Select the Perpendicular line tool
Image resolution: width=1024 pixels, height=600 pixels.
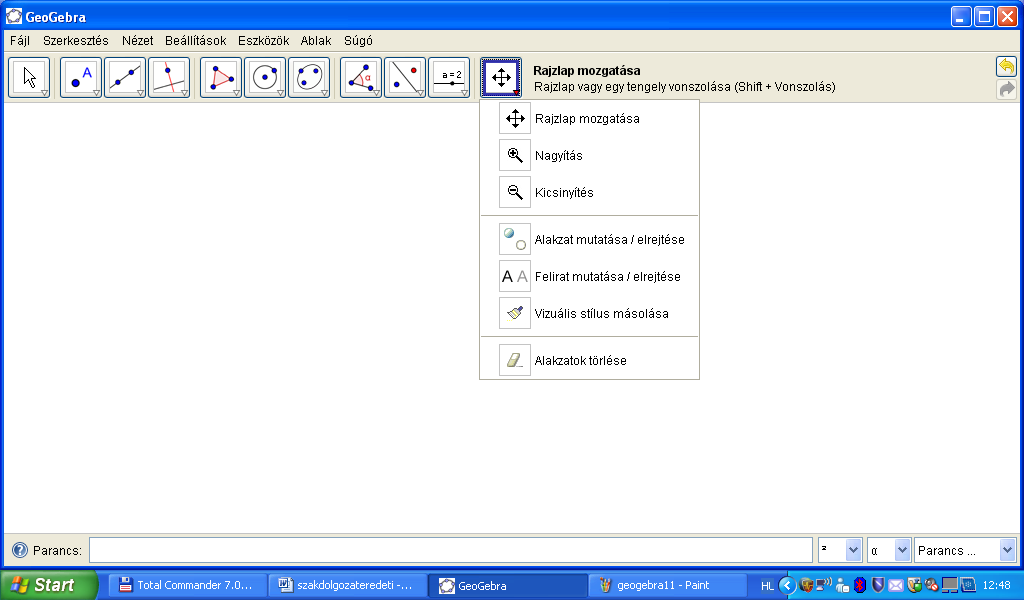169,78
